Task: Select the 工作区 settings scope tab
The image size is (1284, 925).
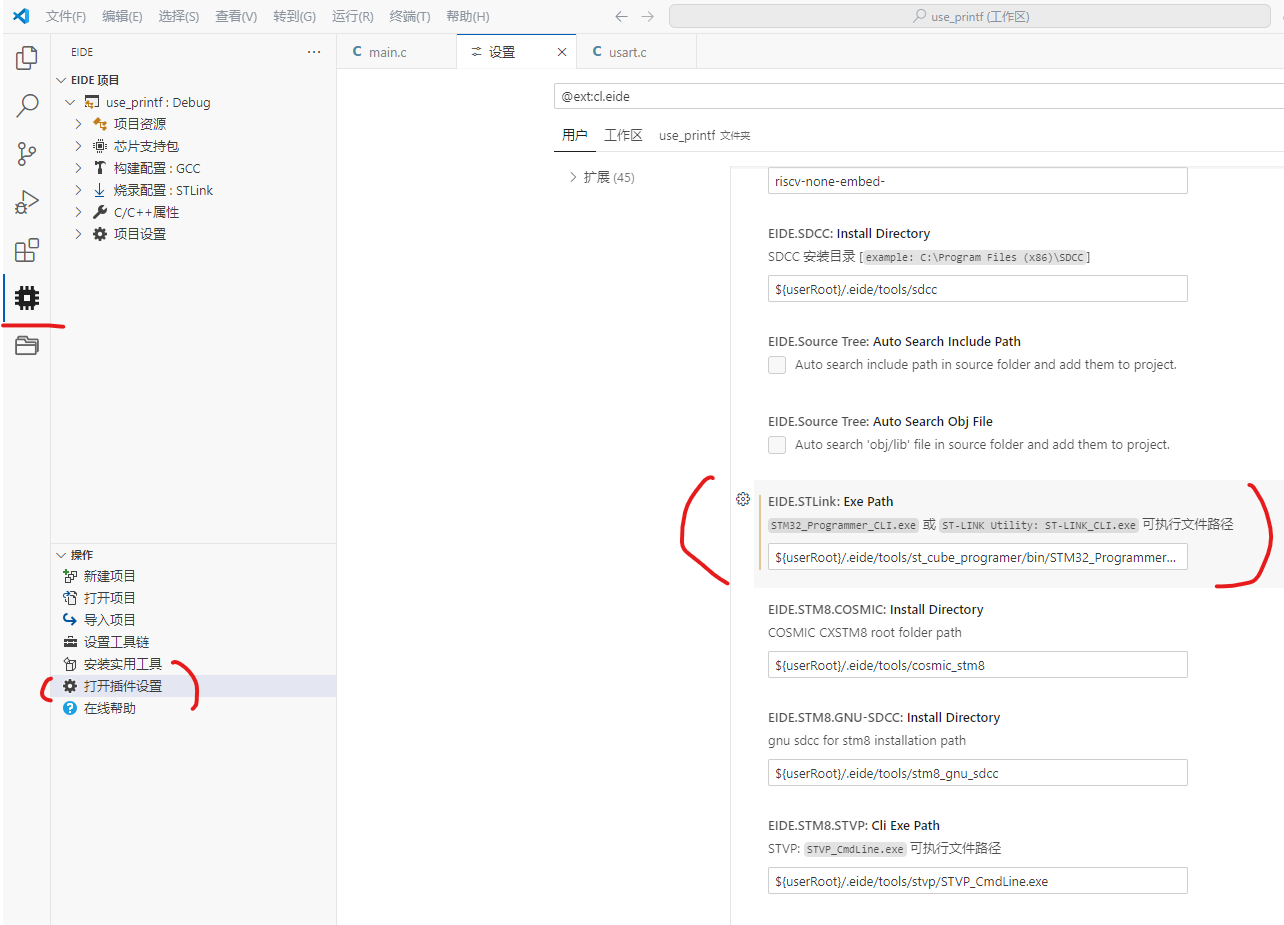Action: 623,135
